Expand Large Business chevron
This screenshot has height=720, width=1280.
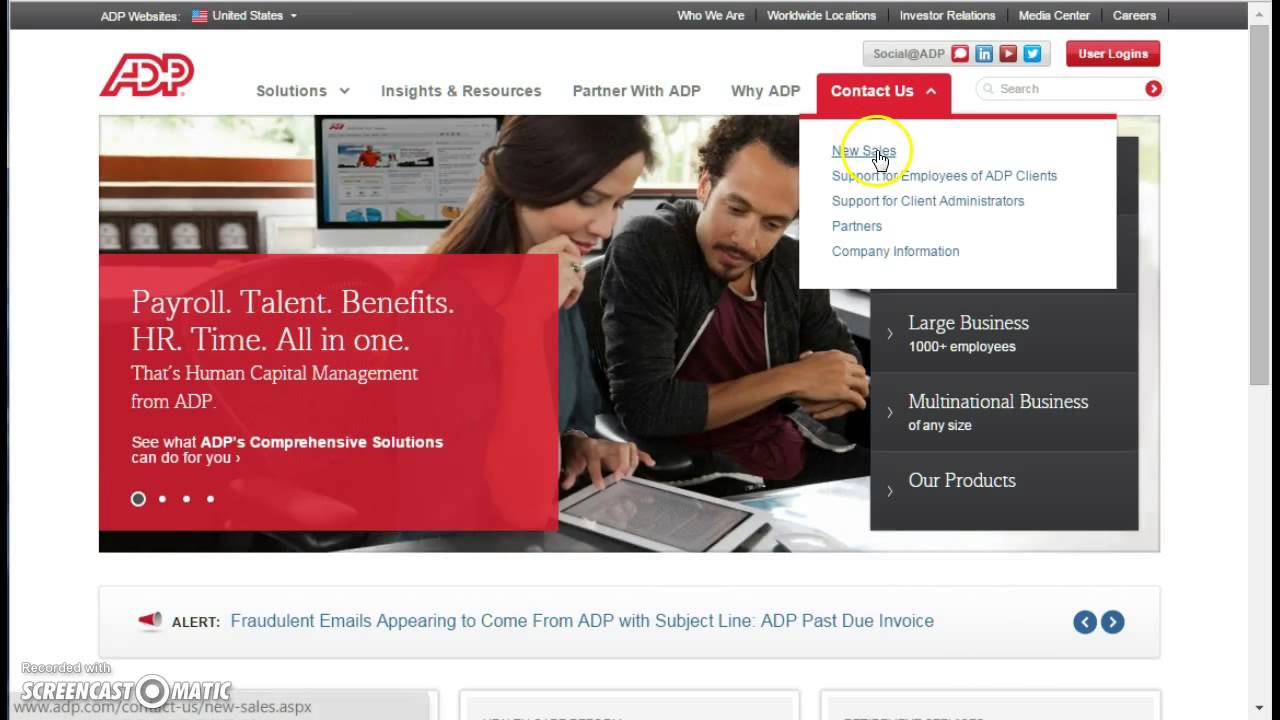(890, 334)
